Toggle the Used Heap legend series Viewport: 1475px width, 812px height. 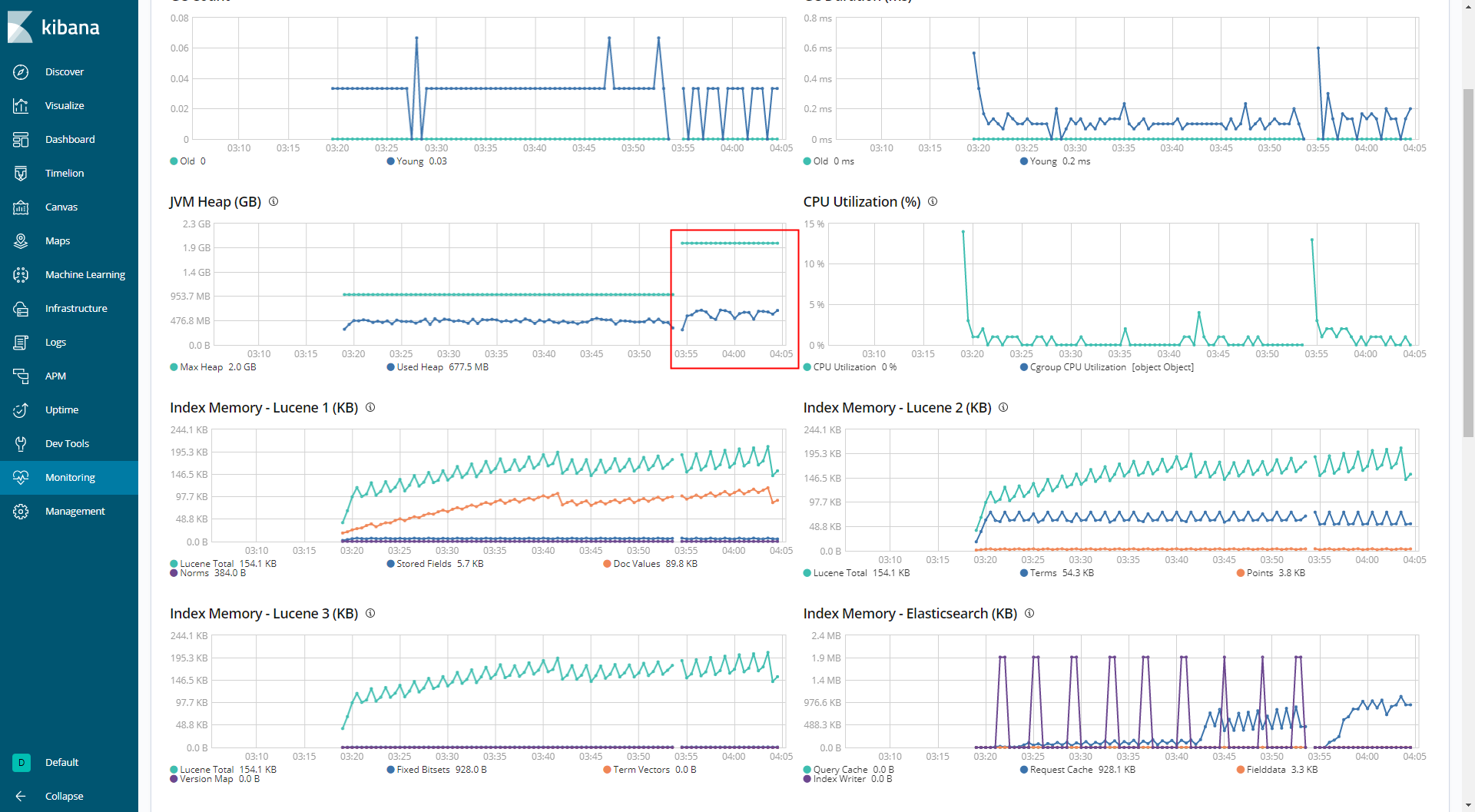[x=437, y=367]
